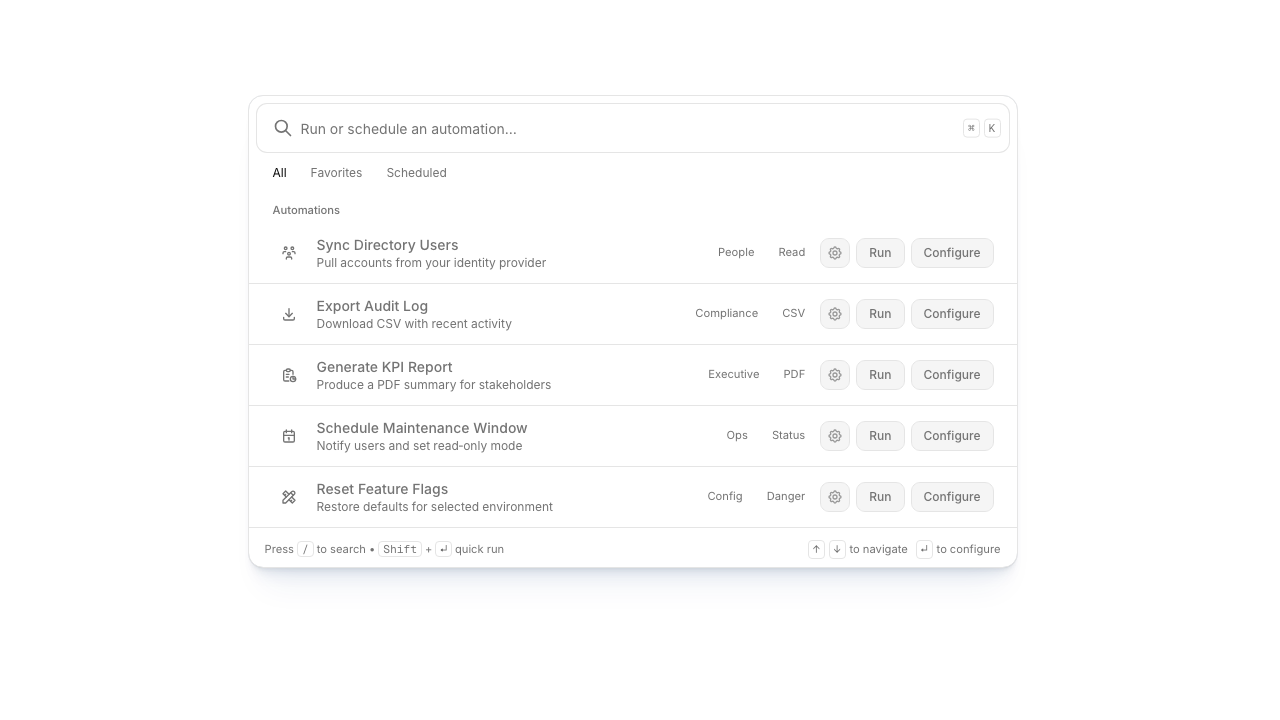The height and width of the screenshot is (720, 1280).
Task: Click the gear icon on Export Audit Log row
Action: [835, 313]
